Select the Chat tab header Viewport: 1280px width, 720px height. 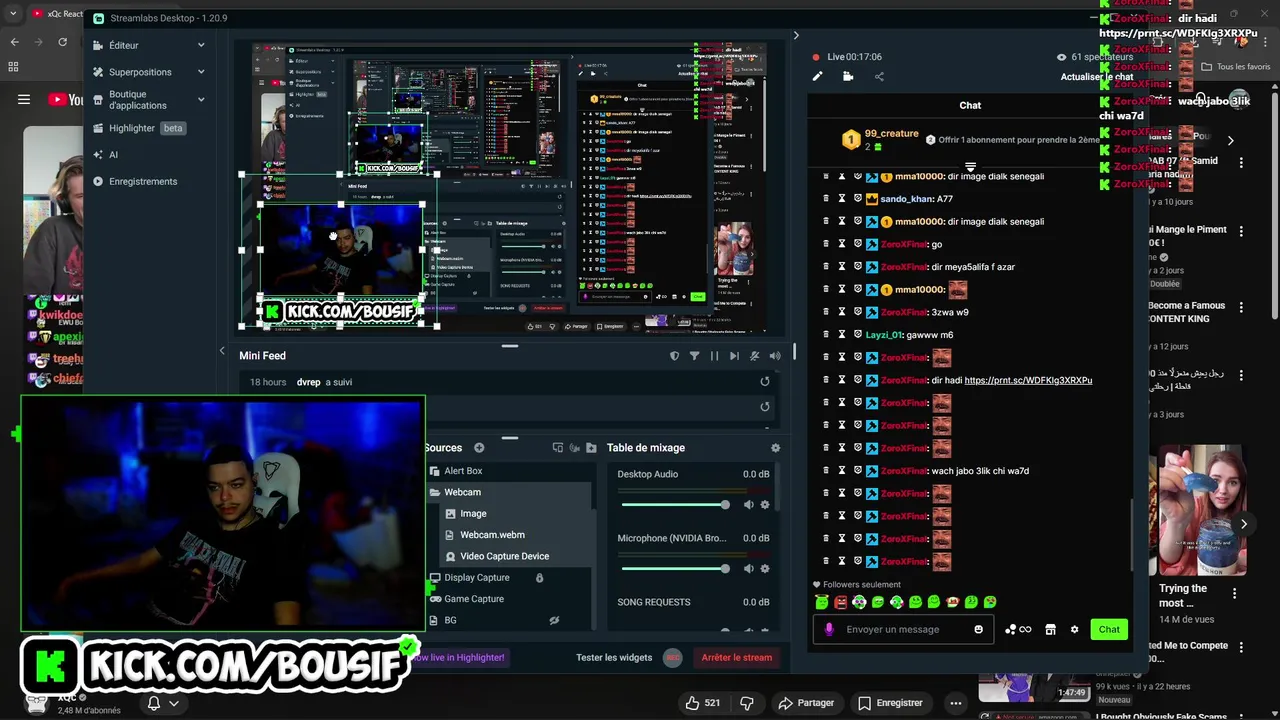click(970, 105)
